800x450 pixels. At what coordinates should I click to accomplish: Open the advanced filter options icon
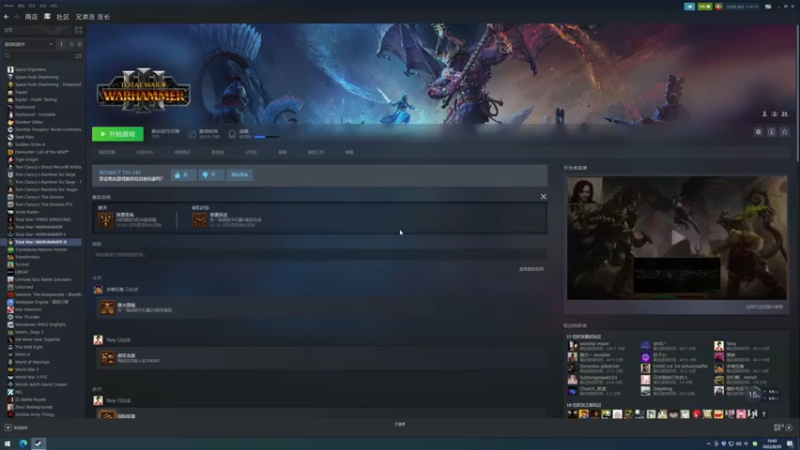(x=78, y=56)
